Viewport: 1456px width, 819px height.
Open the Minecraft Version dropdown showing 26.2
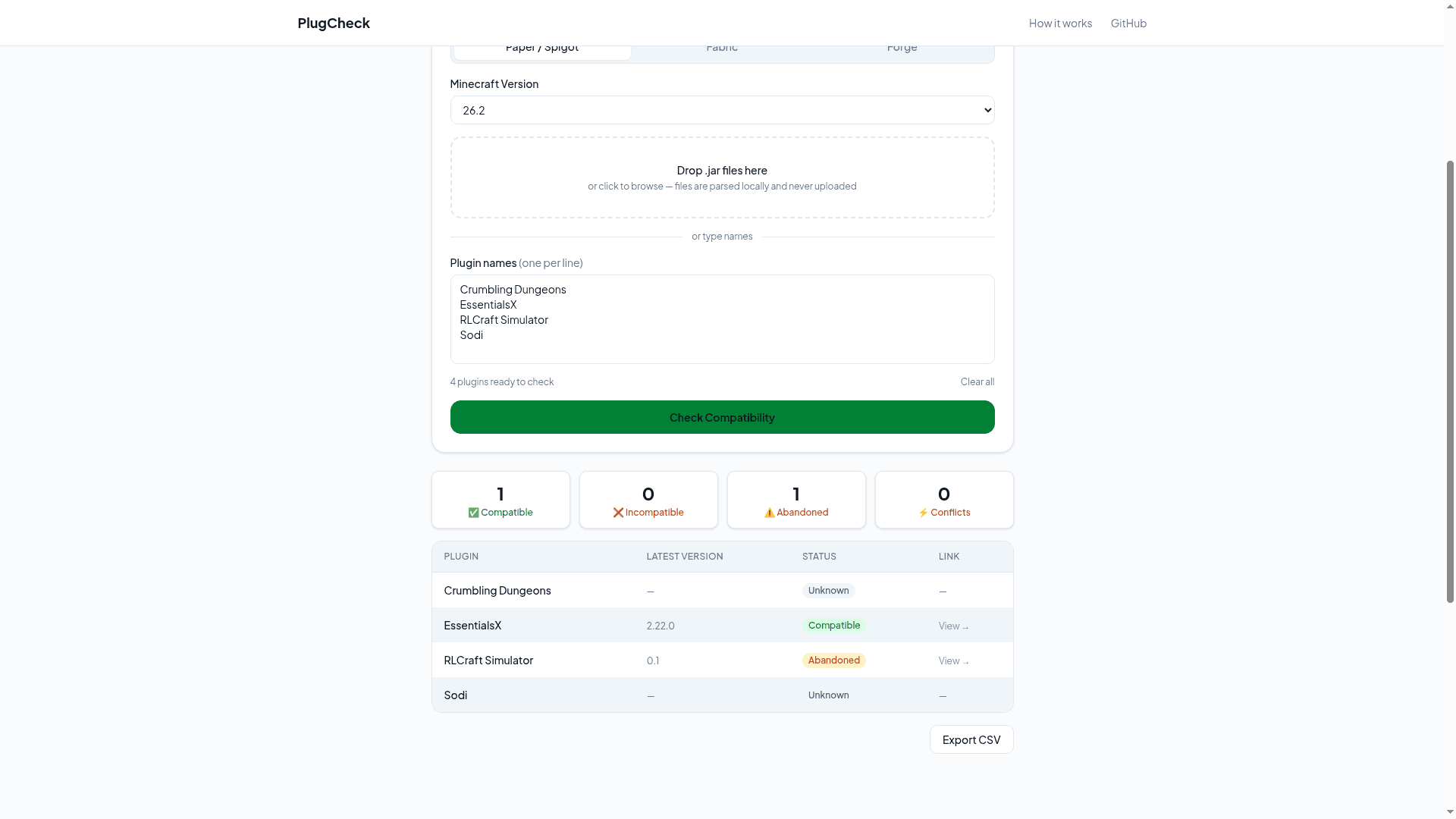(722, 110)
